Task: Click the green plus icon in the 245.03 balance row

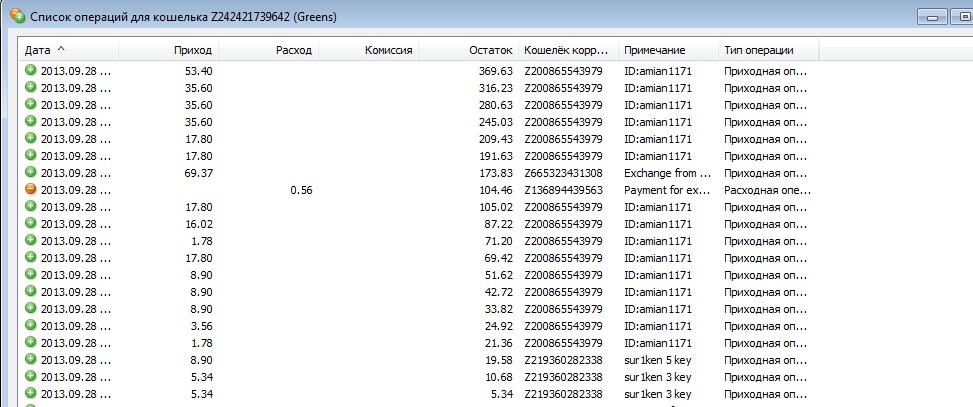Action: pyautogui.click(x=30, y=121)
